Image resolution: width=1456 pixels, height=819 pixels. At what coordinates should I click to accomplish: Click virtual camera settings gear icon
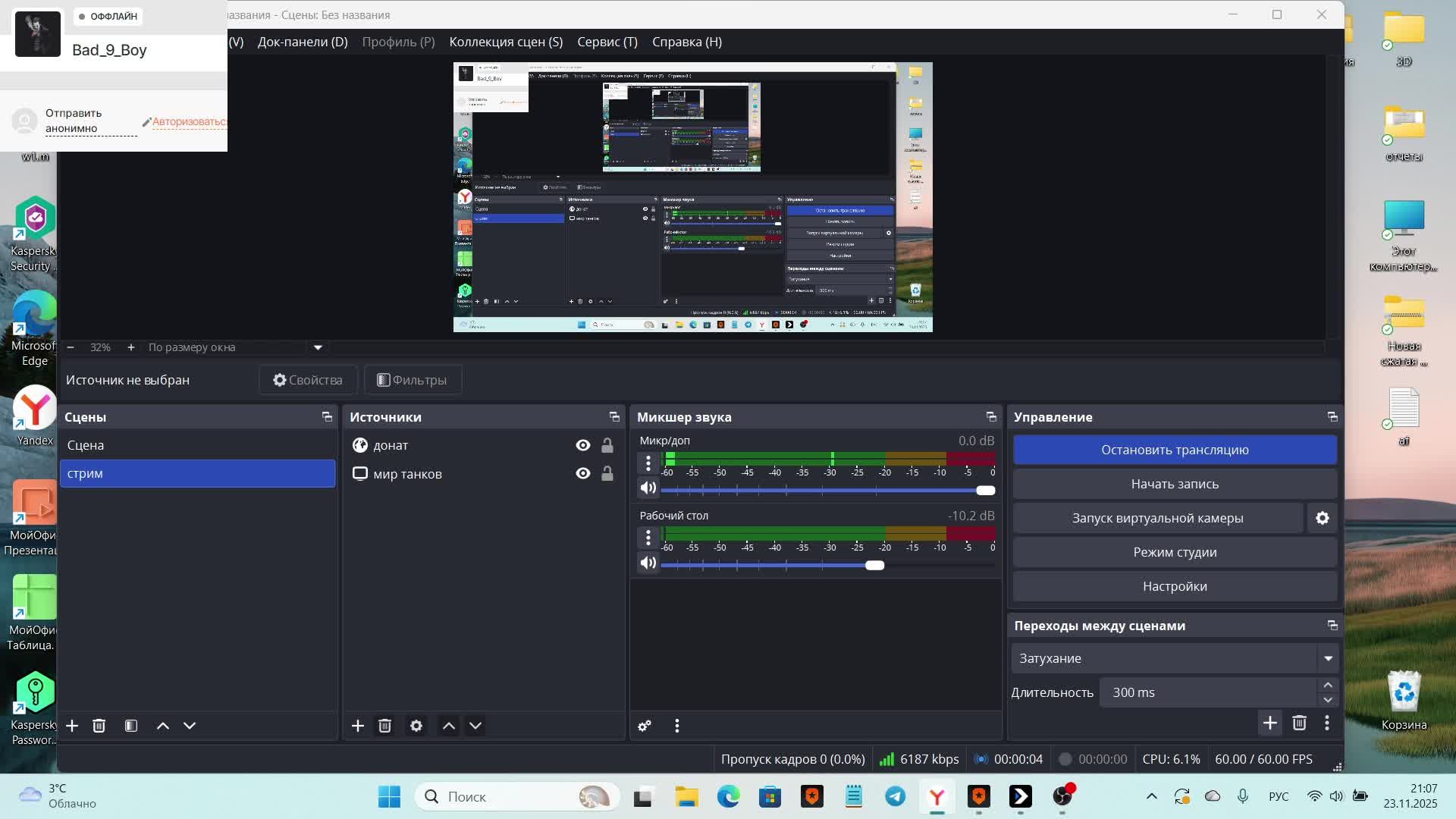point(1323,518)
